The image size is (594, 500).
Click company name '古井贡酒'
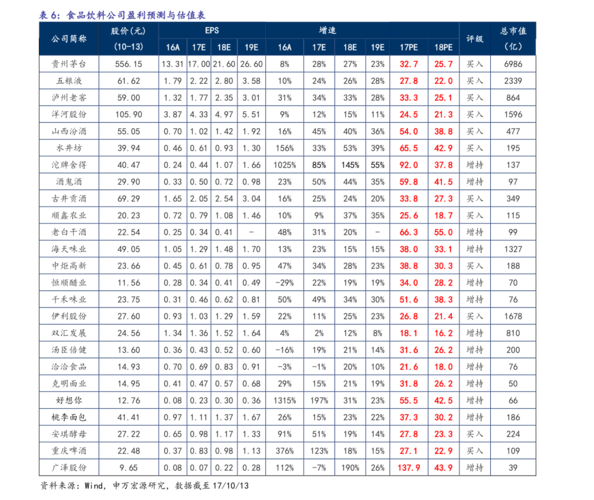pos(69,198)
